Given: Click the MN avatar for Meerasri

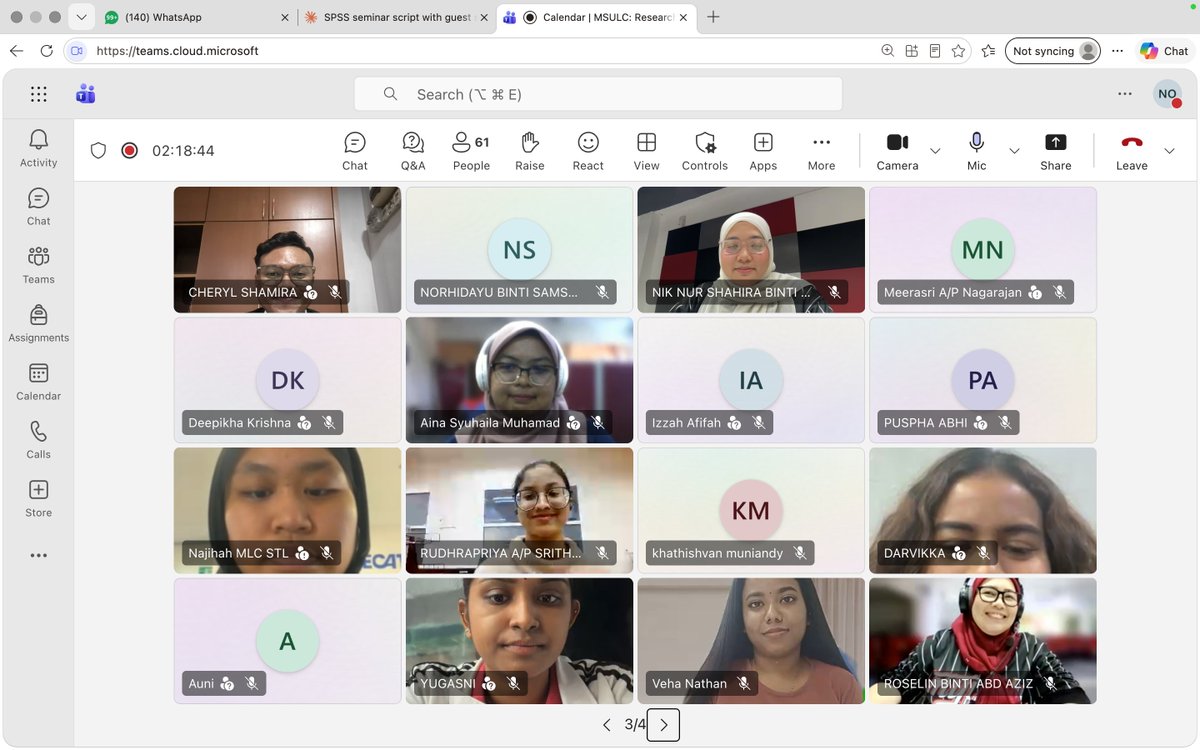Looking at the screenshot, I should pos(982,249).
